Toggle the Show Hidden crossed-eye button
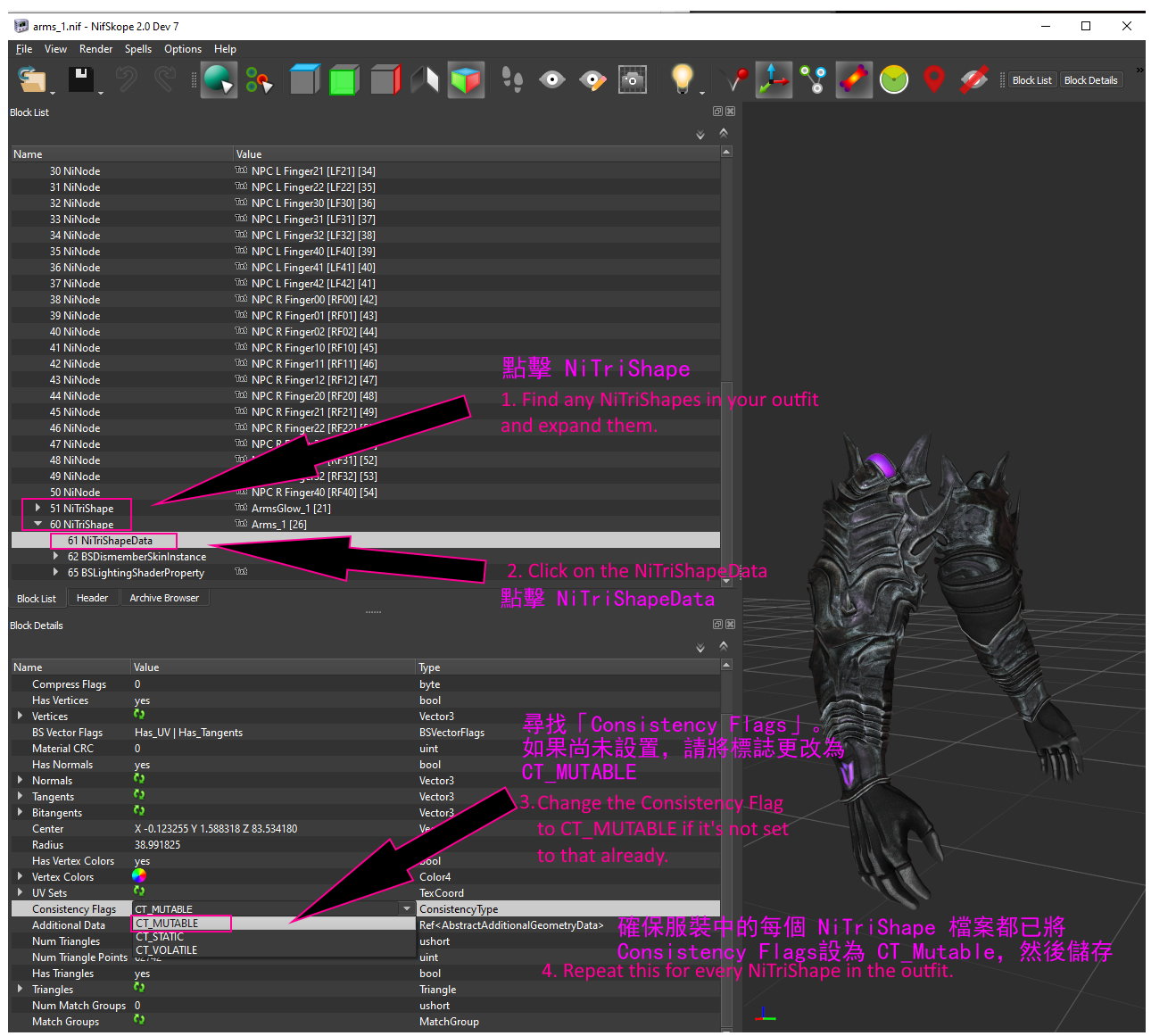The height and width of the screenshot is (1036, 1176). tap(973, 80)
